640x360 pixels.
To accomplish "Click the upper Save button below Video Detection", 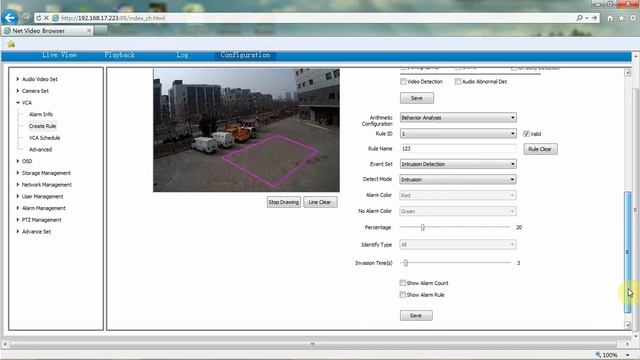I will pos(417,98).
